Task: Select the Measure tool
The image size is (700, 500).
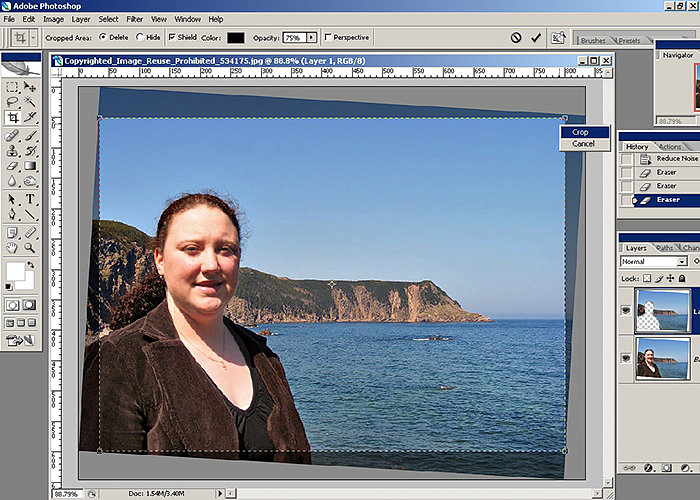Action: point(30,232)
